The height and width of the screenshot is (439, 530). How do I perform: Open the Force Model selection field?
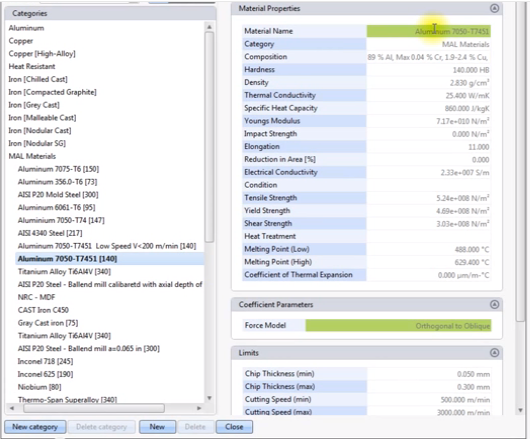[398, 326]
